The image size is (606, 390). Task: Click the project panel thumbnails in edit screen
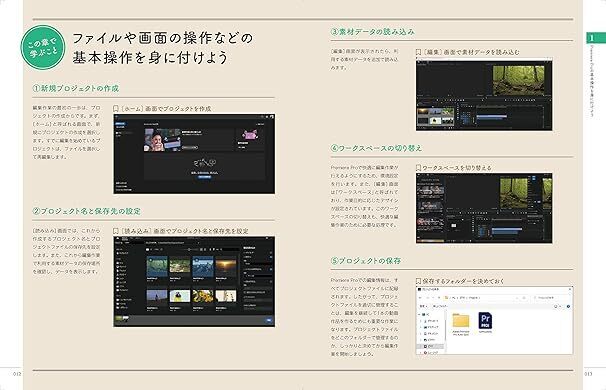click(x=436, y=116)
